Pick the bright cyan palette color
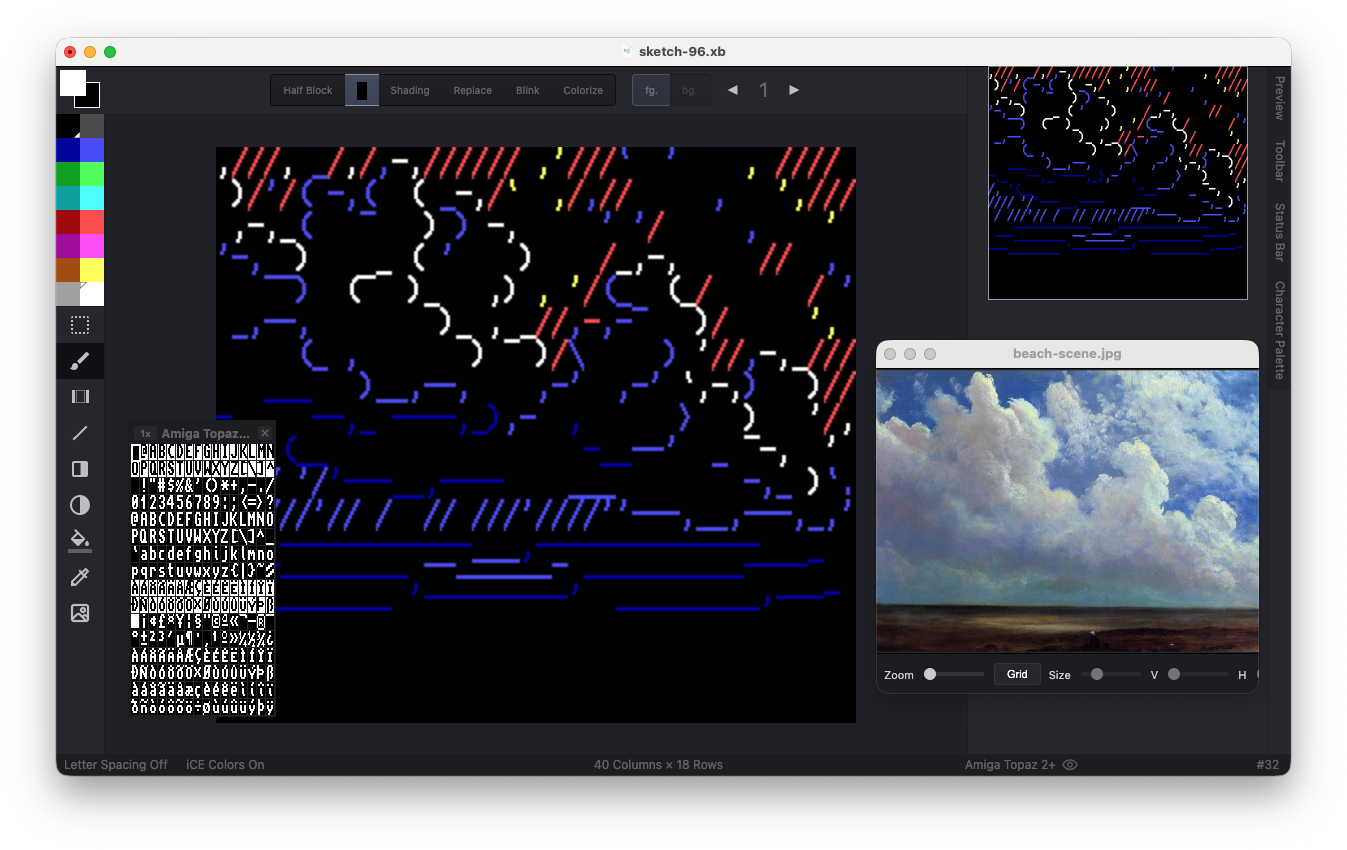The width and height of the screenshot is (1347, 850). coord(92,198)
